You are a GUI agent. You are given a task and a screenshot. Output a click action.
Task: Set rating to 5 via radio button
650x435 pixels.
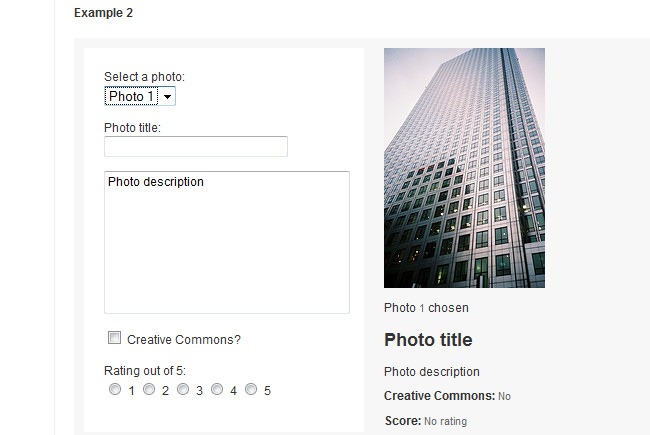tap(252, 389)
